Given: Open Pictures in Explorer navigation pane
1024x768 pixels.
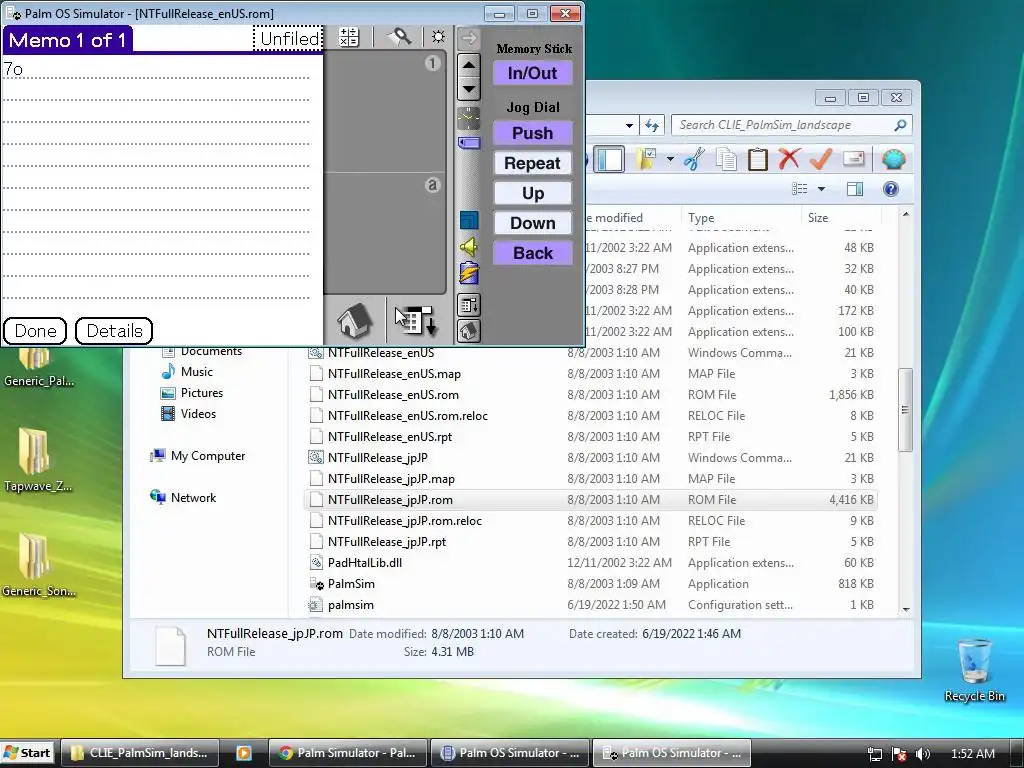Looking at the screenshot, I should tap(192, 393).
